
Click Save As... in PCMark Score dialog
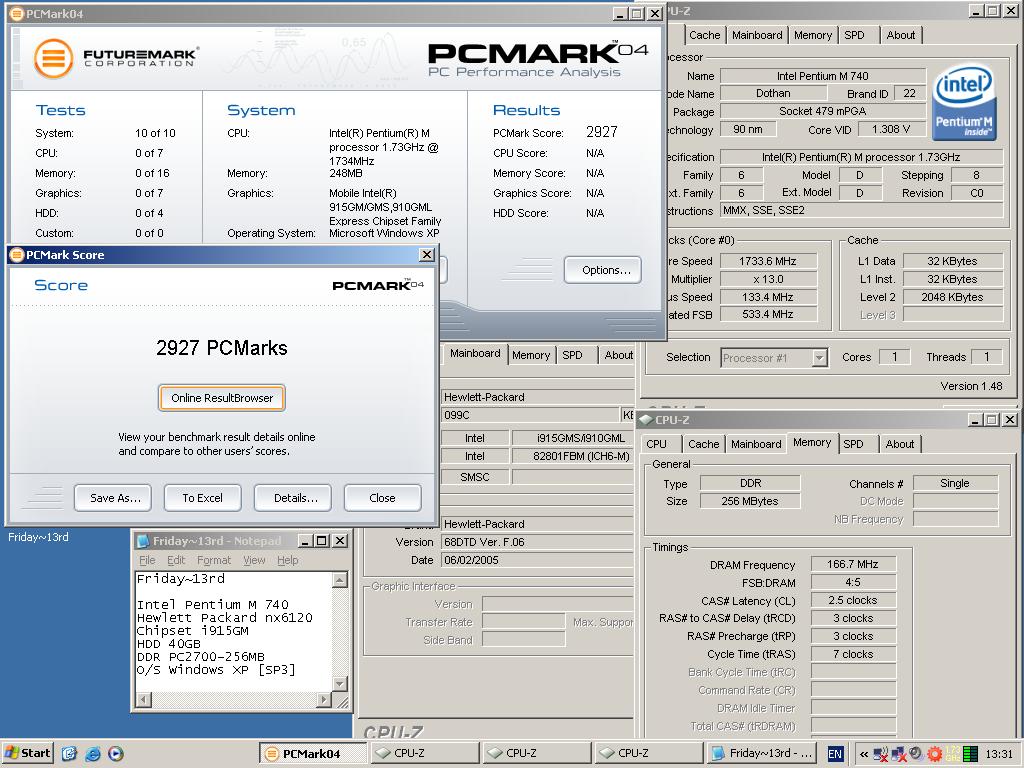113,498
